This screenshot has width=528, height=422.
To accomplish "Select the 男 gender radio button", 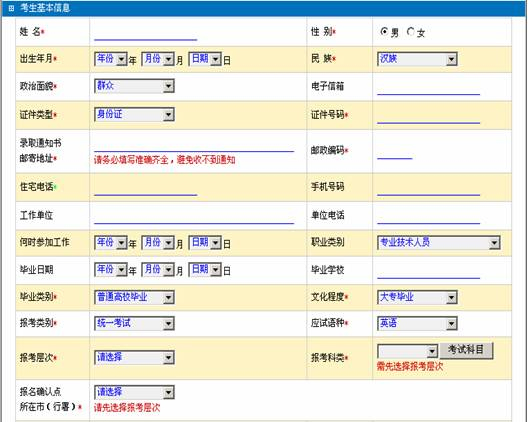I will (384, 32).
